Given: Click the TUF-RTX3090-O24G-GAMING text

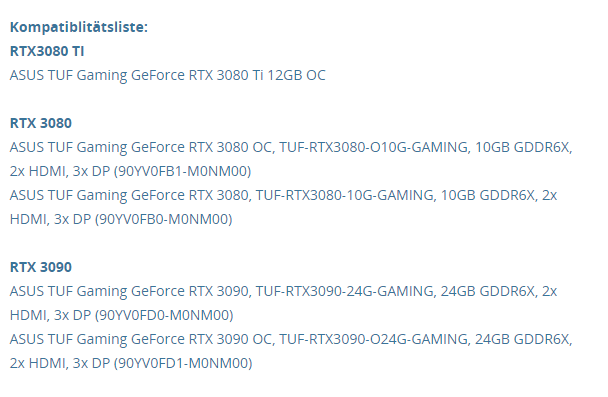Looking at the screenshot, I should tap(373, 339).
